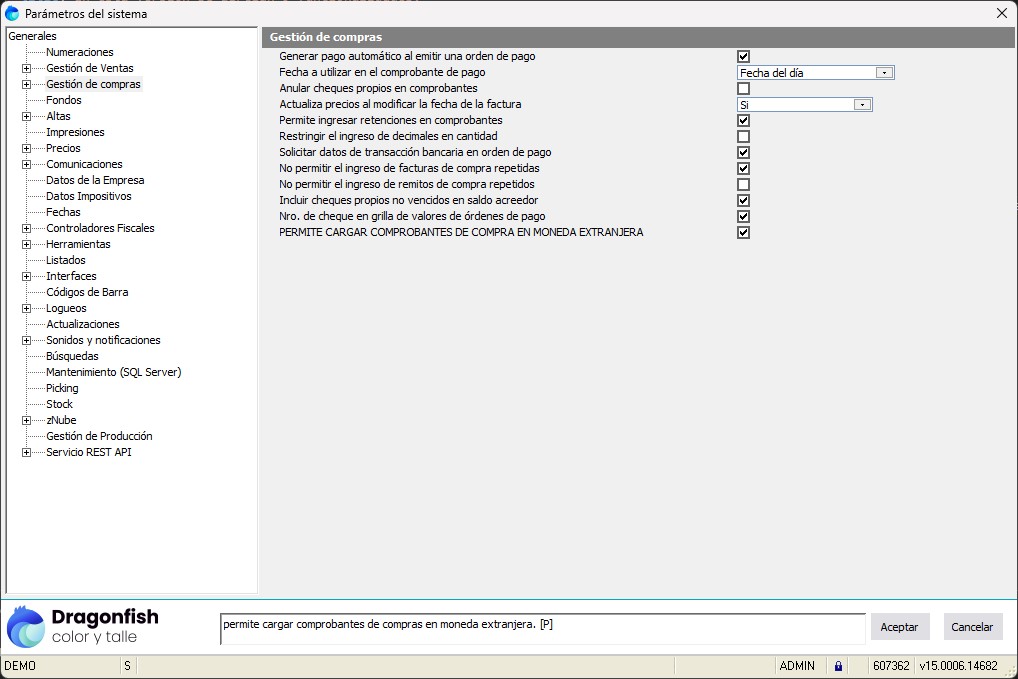Screen dimensions: 1018x679
Task: Open the 'Fecha del día' dropdown
Action: click(x=884, y=73)
